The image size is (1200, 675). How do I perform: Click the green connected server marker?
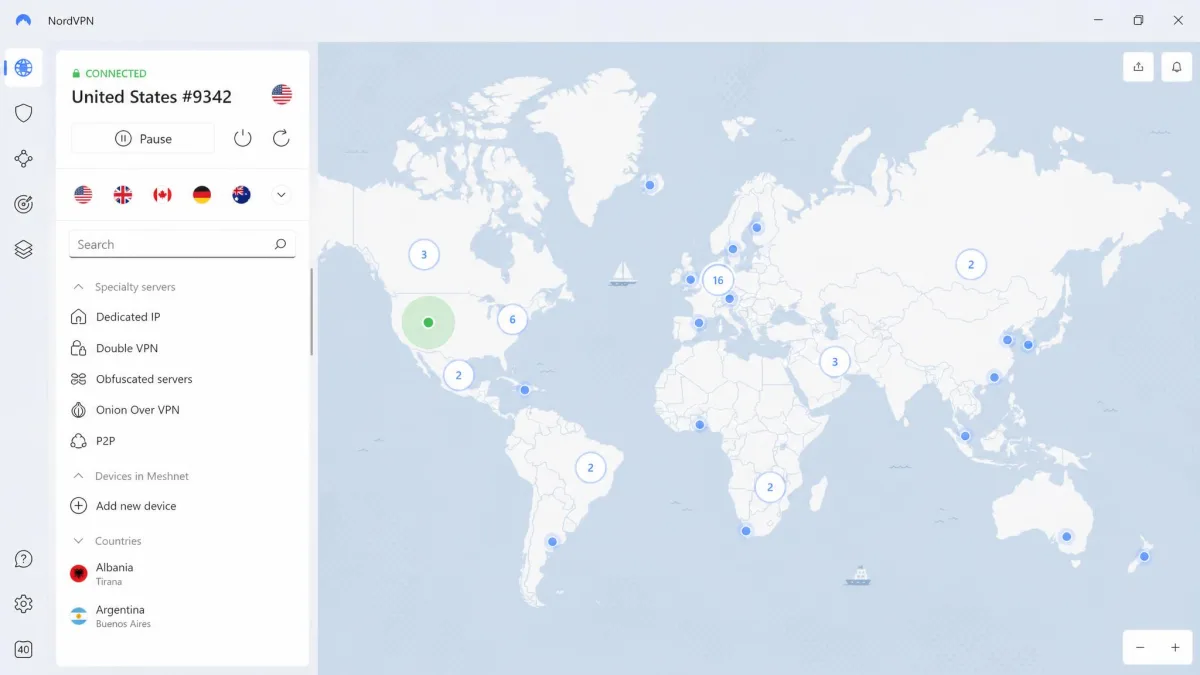428,322
